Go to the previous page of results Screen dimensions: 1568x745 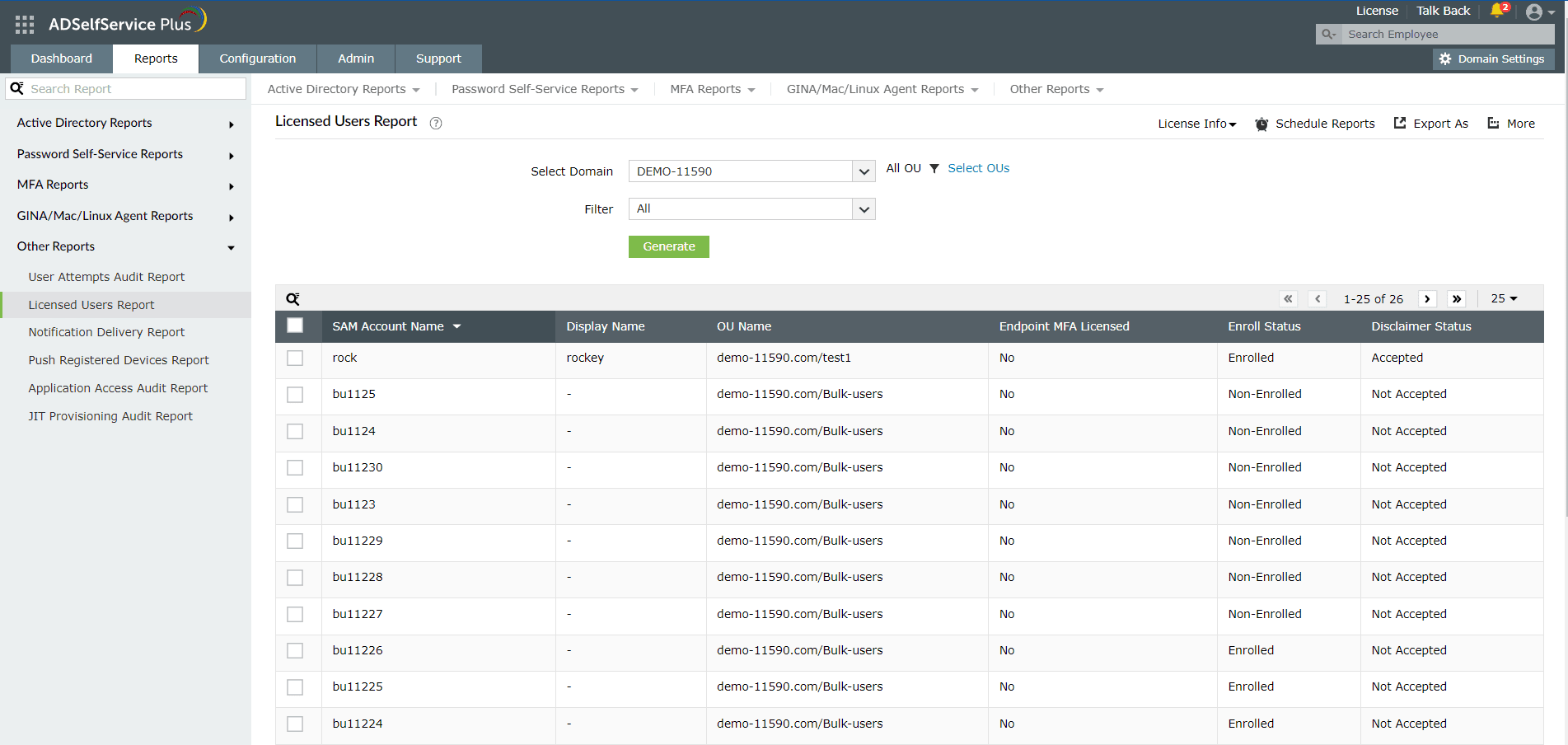coord(1318,299)
